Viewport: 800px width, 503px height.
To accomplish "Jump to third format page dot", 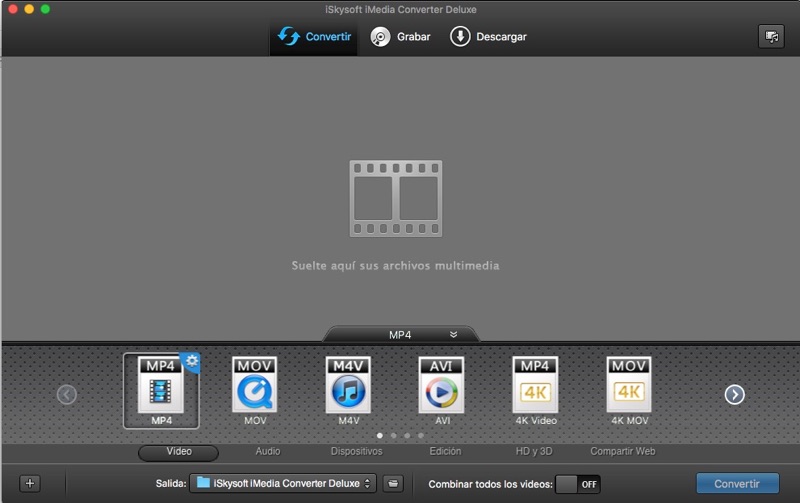I will (x=407, y=436).
